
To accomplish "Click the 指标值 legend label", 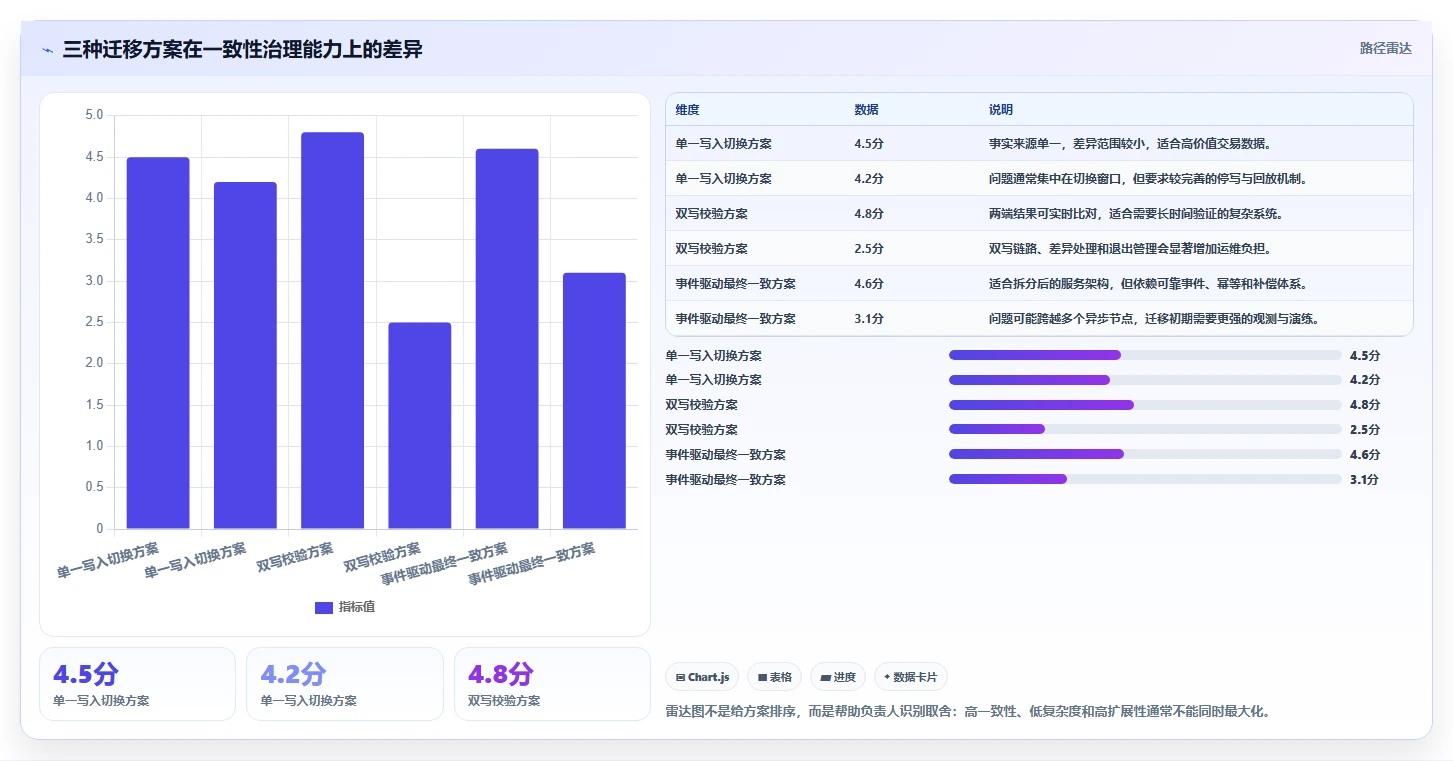I will pyautogui.click(x=356, y=607).
